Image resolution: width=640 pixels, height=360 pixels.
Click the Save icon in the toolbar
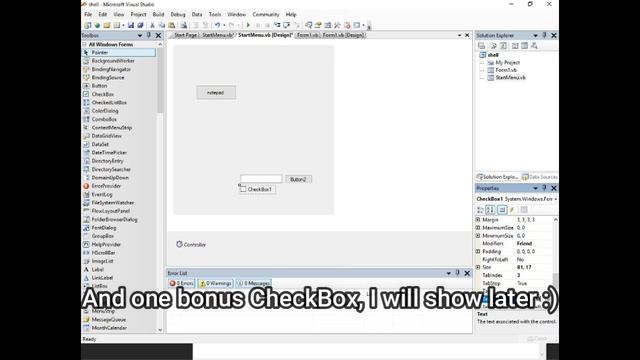(x=131, y=25)
